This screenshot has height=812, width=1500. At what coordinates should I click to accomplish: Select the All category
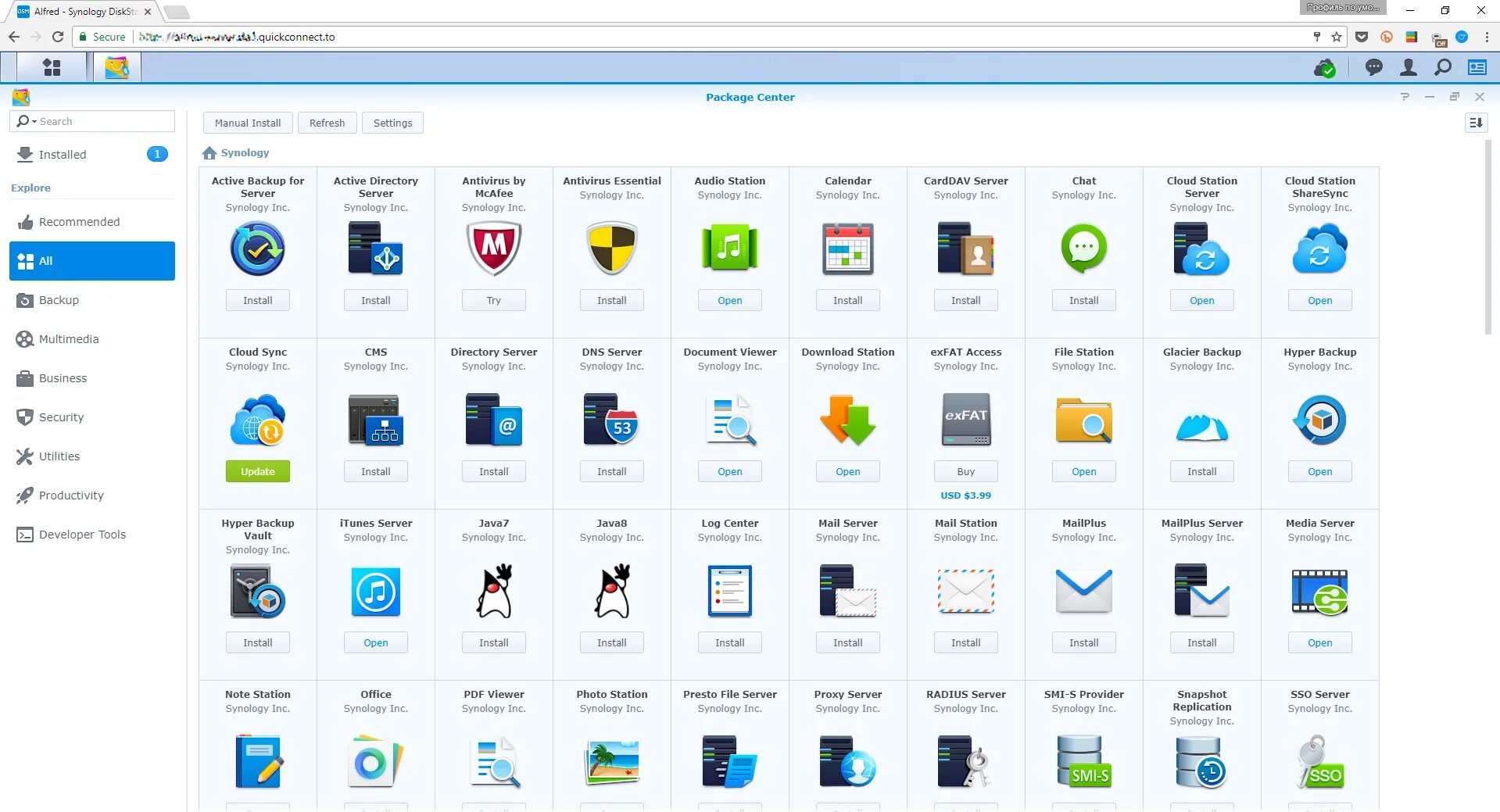pyautogui.click(x=92, y=261)
